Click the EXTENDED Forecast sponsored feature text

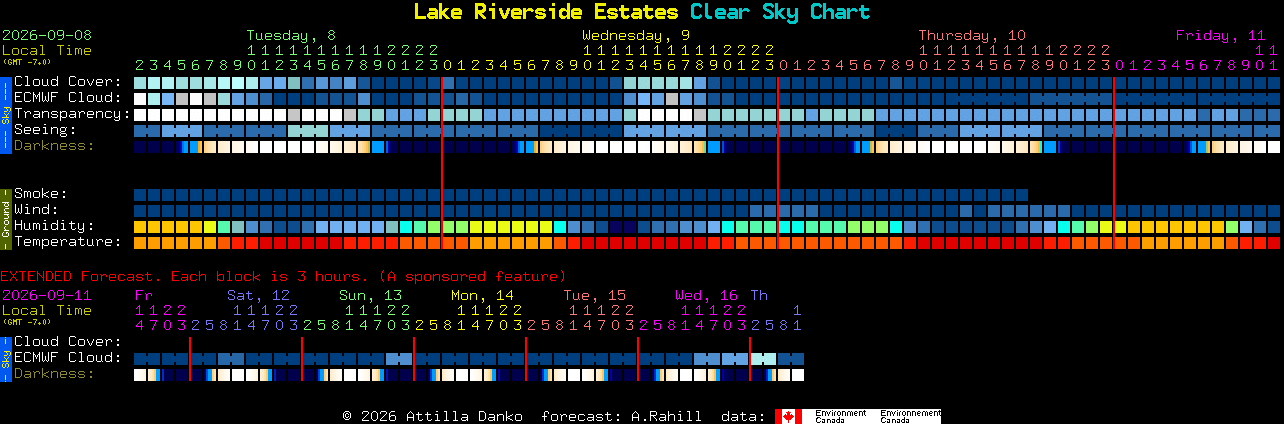pyautogui.click(x=283, y=276)
